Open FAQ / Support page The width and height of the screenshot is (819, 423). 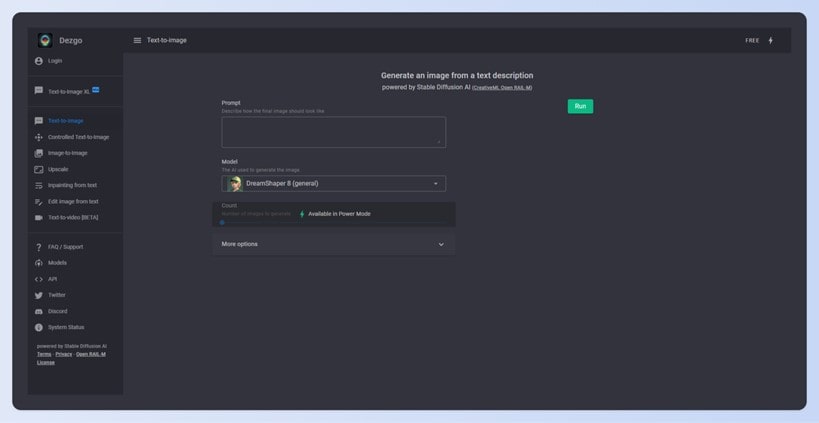(x=65, y=247)
